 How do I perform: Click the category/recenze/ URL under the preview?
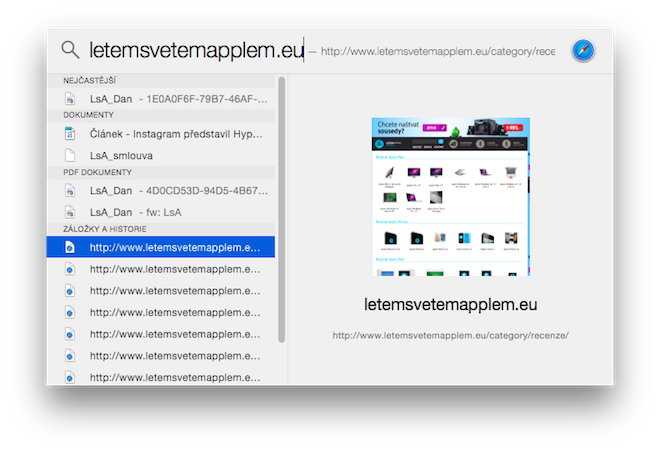coord(450,335)
